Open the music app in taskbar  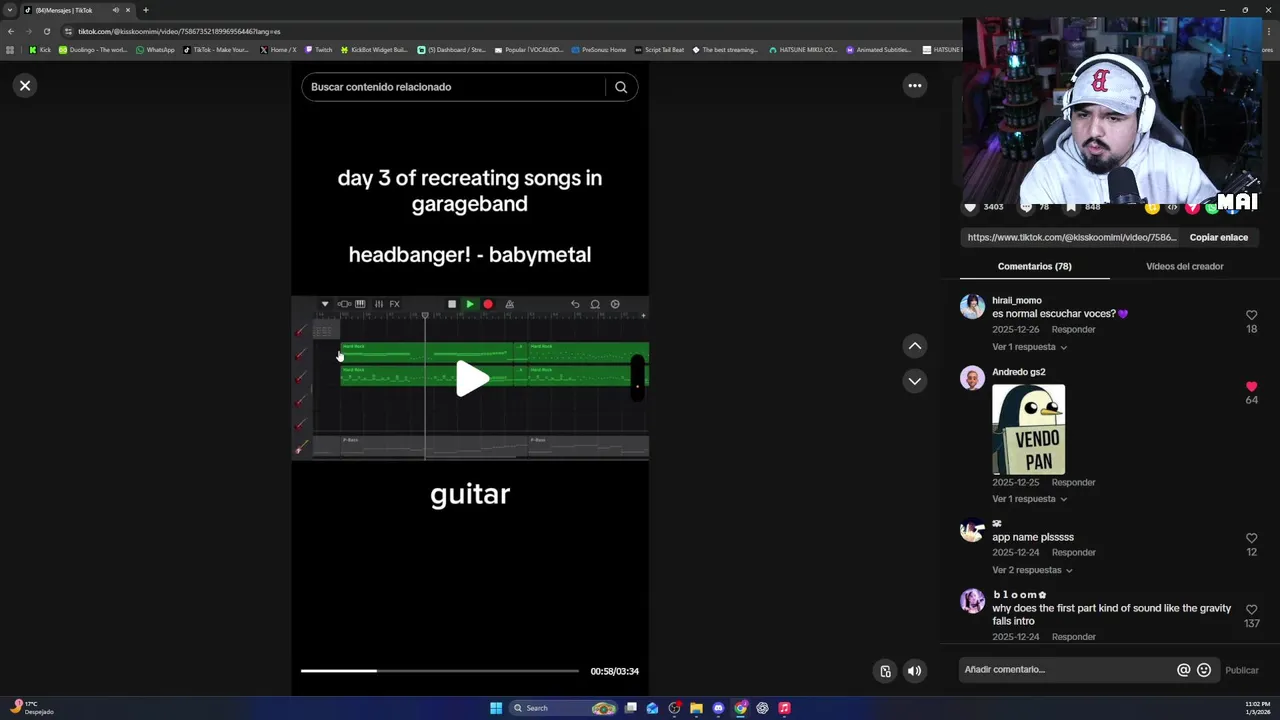click(x=784, y=708)
